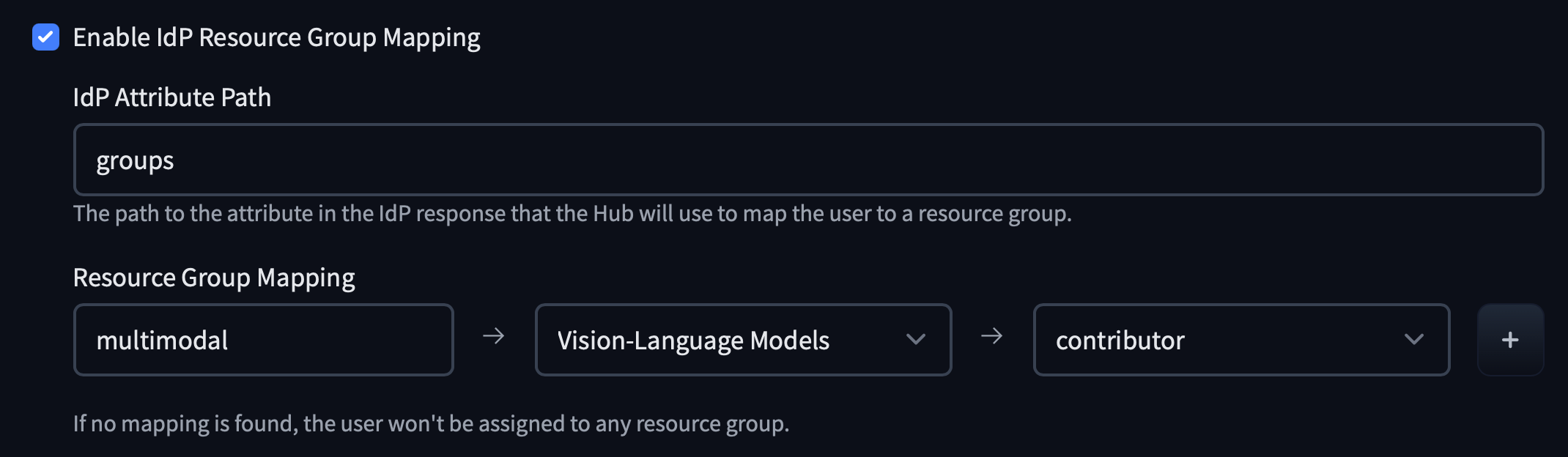Click the Resource Group Mapping heading

tap(214, 278)
